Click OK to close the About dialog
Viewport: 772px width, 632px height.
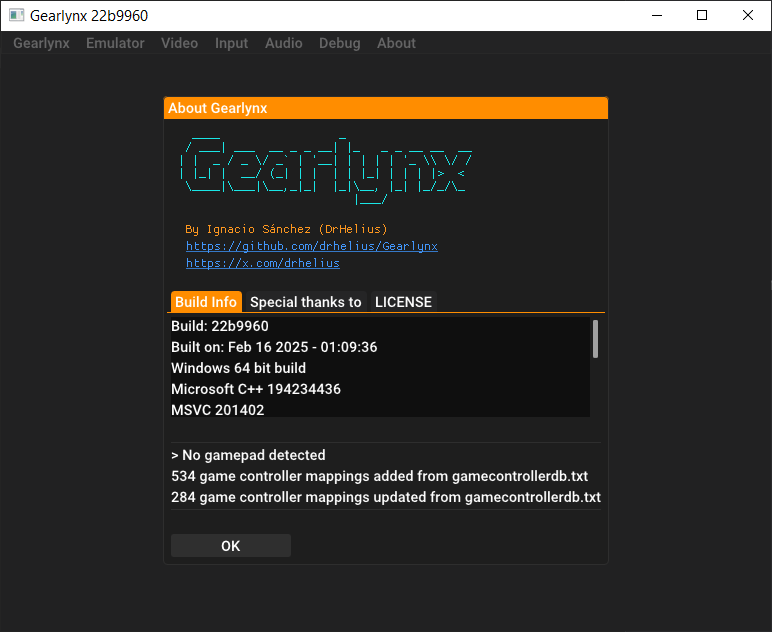(231, 545)
